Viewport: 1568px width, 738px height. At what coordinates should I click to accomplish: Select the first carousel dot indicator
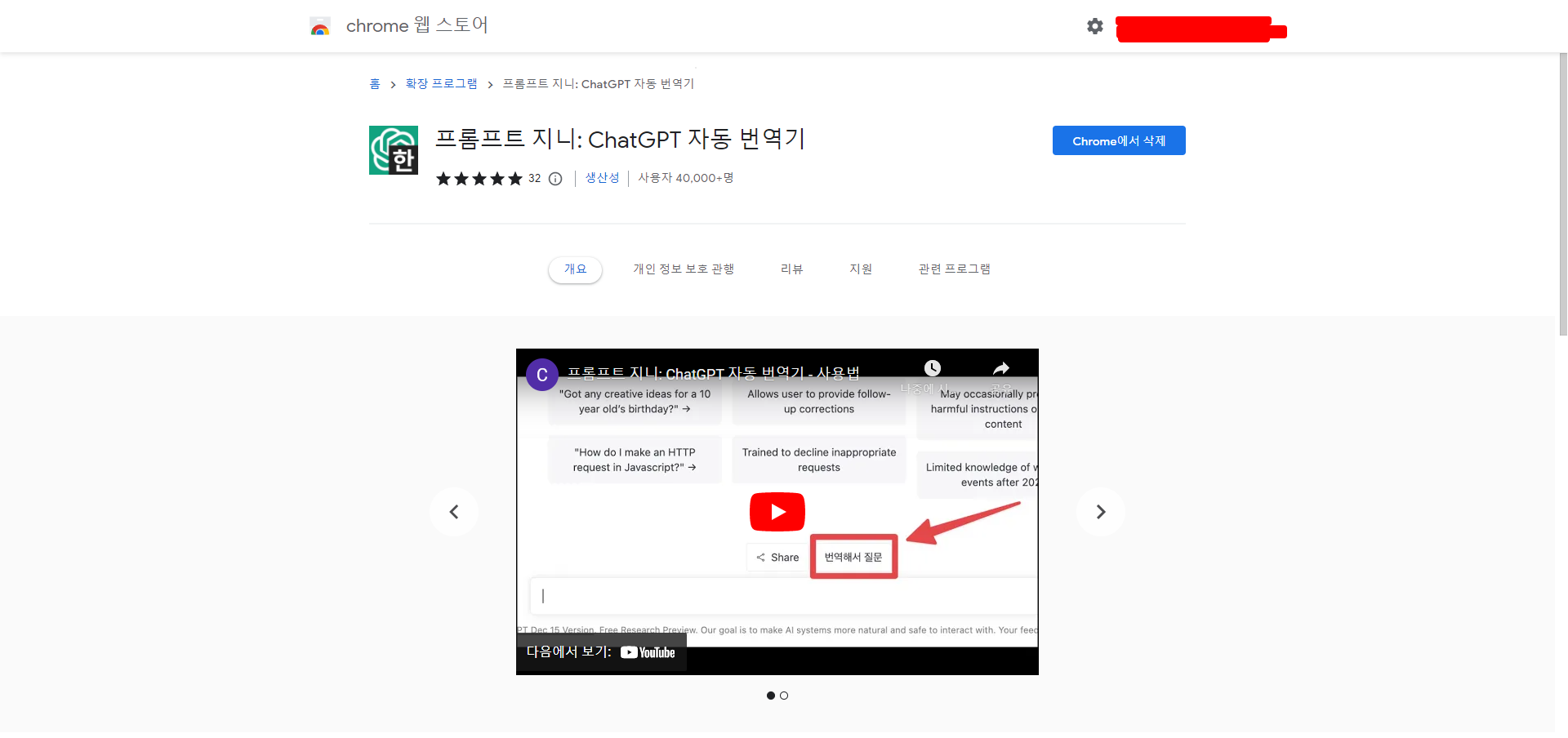[x=771, y=696]
